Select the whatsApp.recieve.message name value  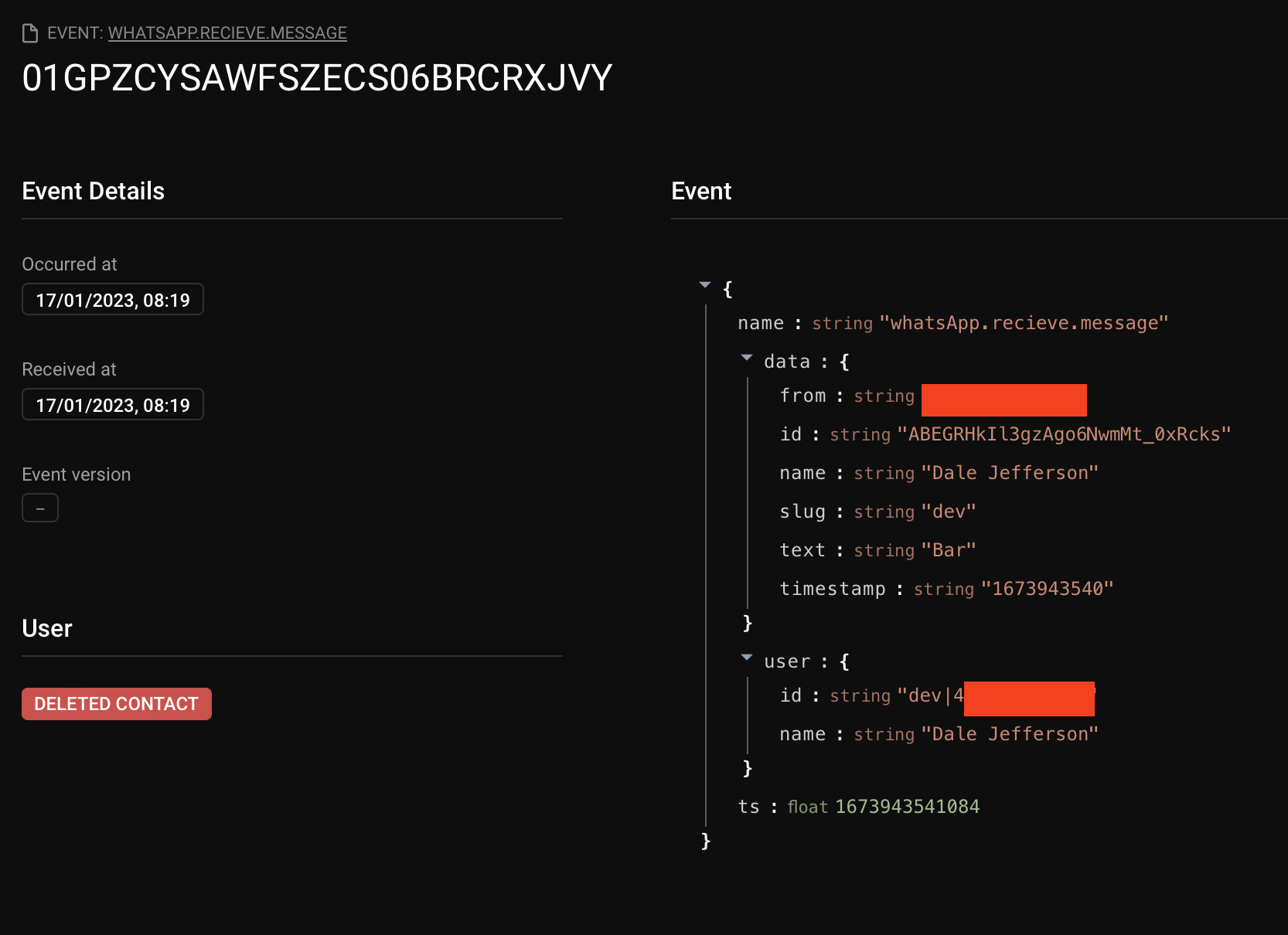1024,323
